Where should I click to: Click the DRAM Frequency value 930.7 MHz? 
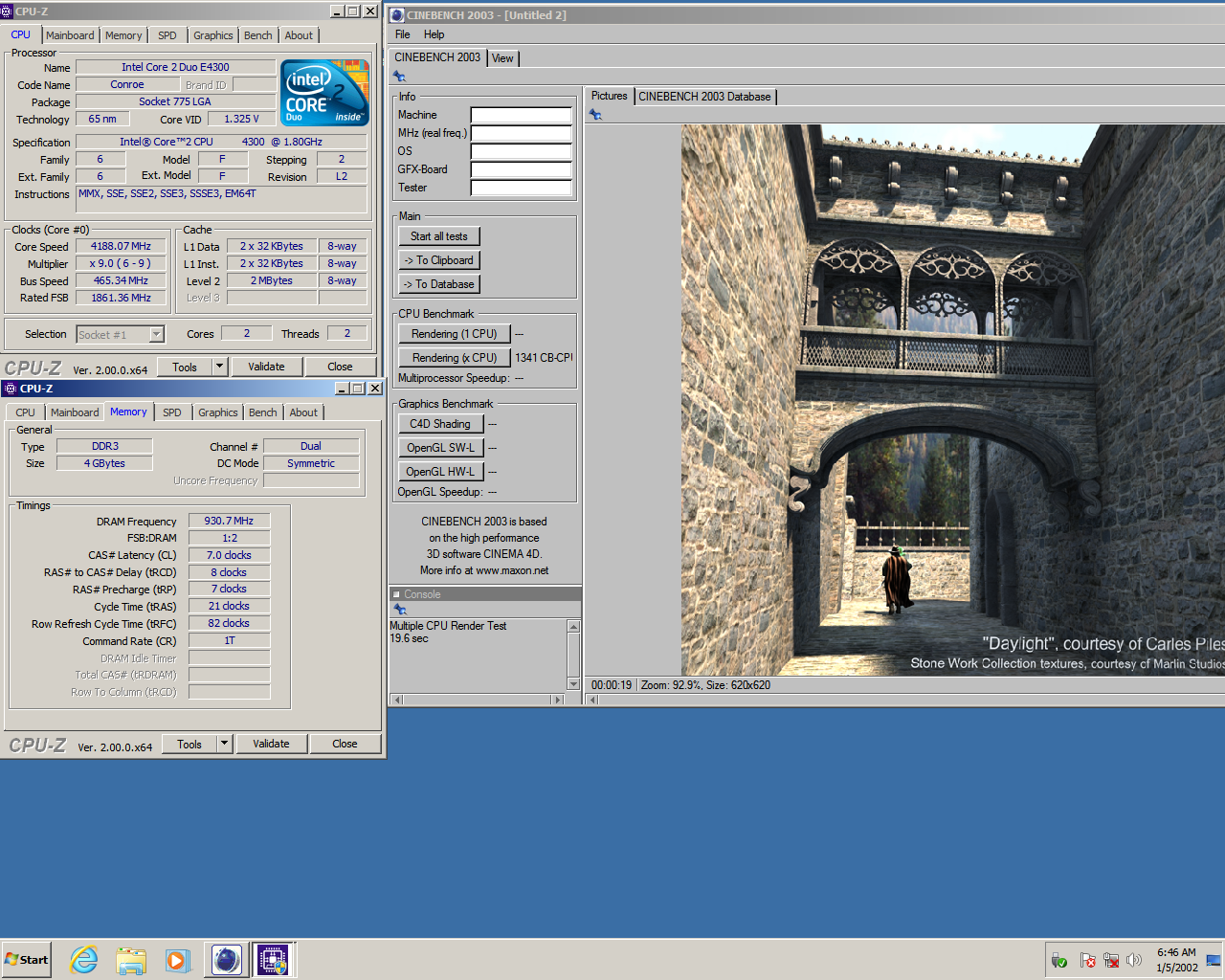click(229, 521)
